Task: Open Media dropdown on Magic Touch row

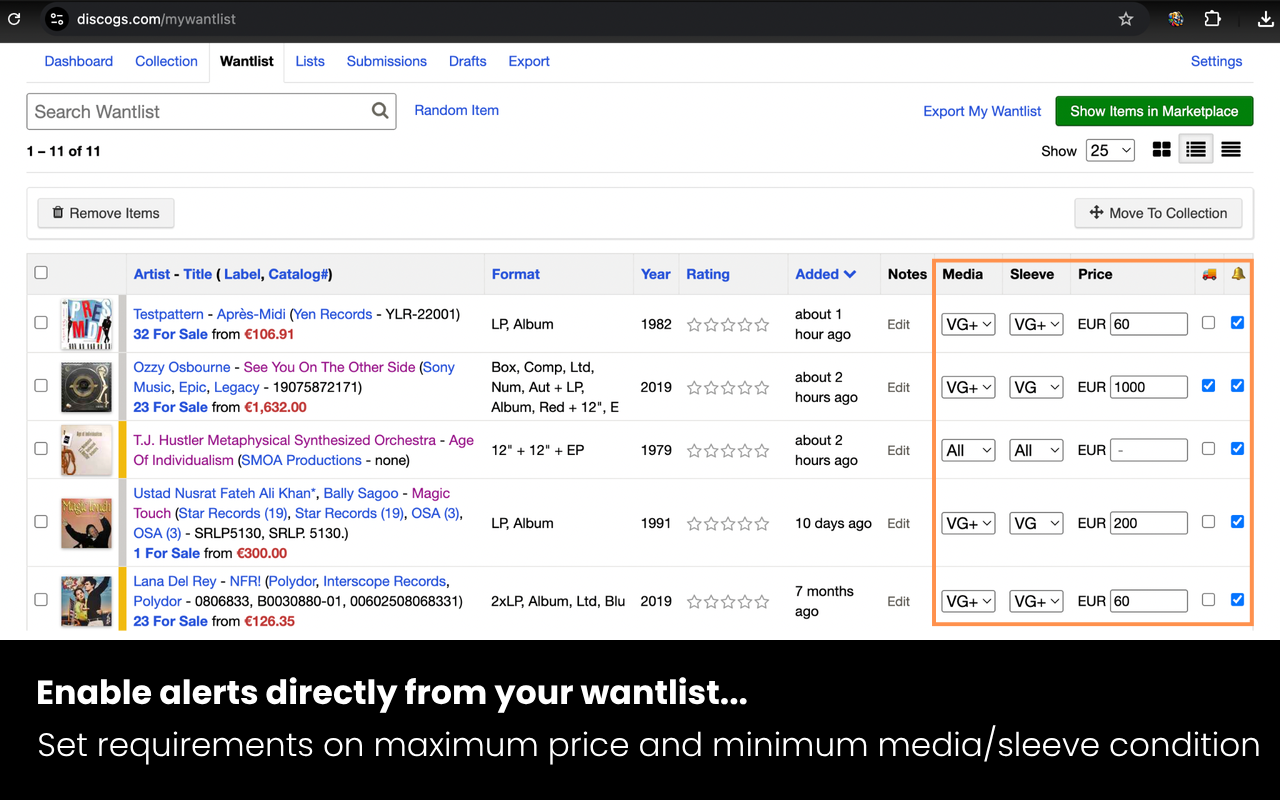Action: 968,523
